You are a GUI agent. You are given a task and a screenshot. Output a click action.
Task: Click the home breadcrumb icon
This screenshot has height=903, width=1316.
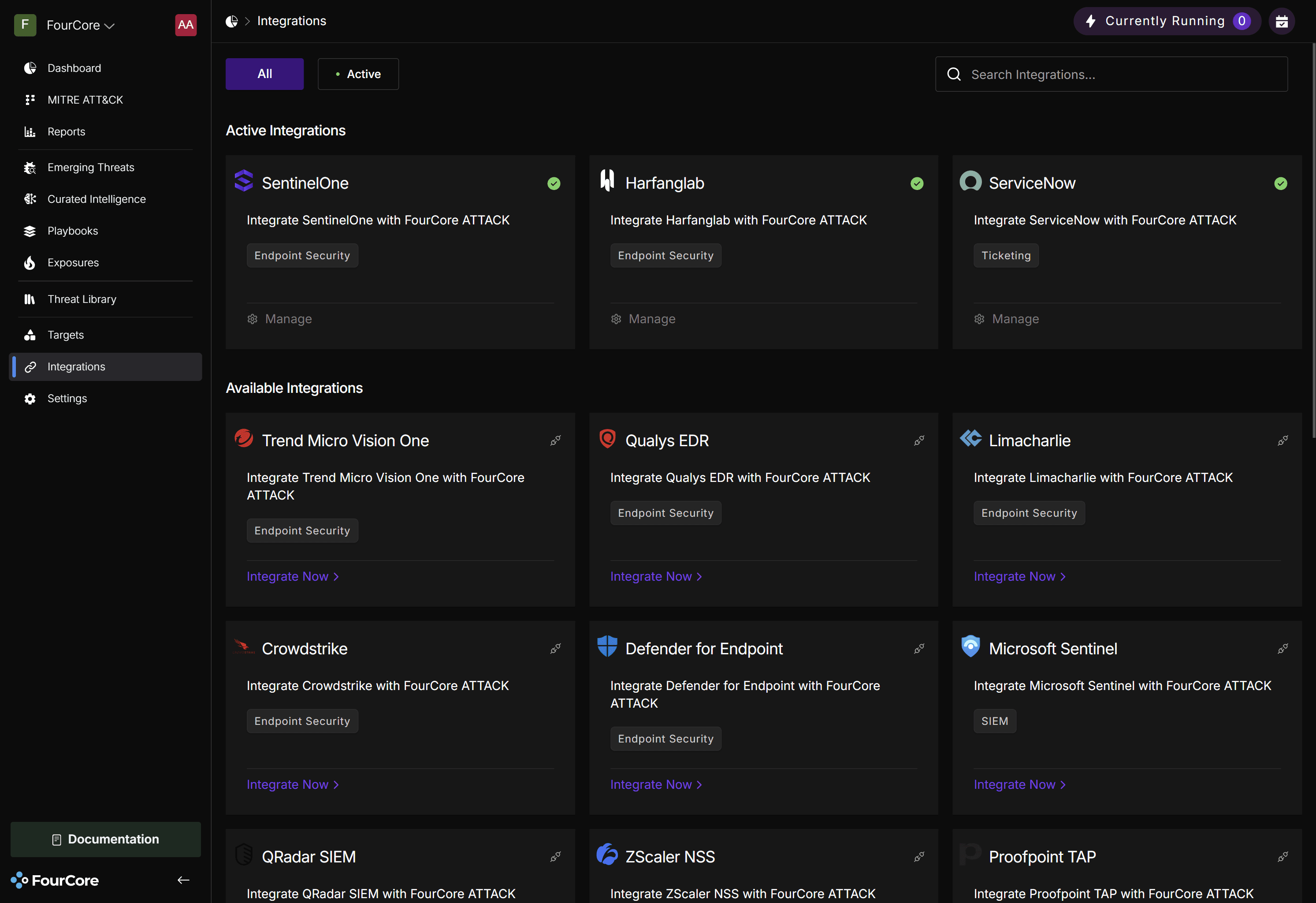pyautogui.click(x=232, y=22)
